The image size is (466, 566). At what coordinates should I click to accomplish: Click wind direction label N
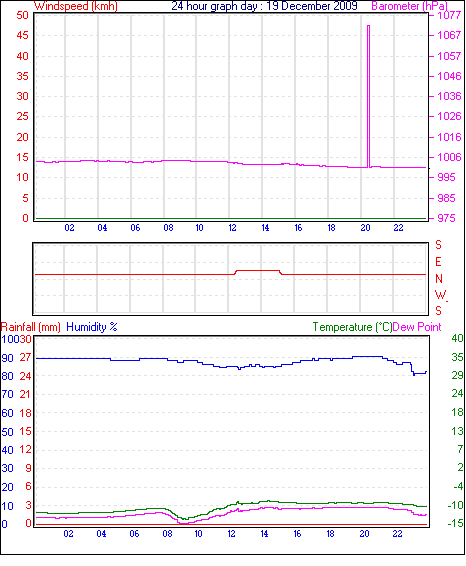tap(439, 279)
